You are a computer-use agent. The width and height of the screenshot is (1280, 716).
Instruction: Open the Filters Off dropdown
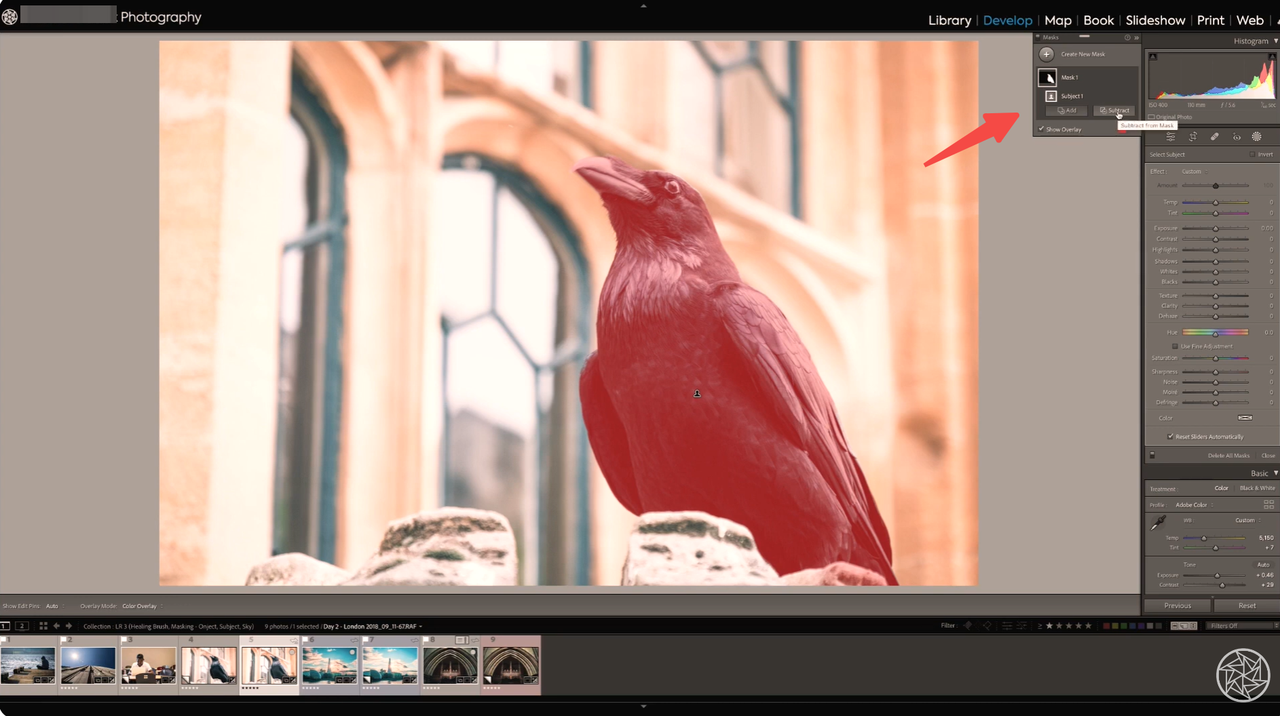click(1241, 626)
